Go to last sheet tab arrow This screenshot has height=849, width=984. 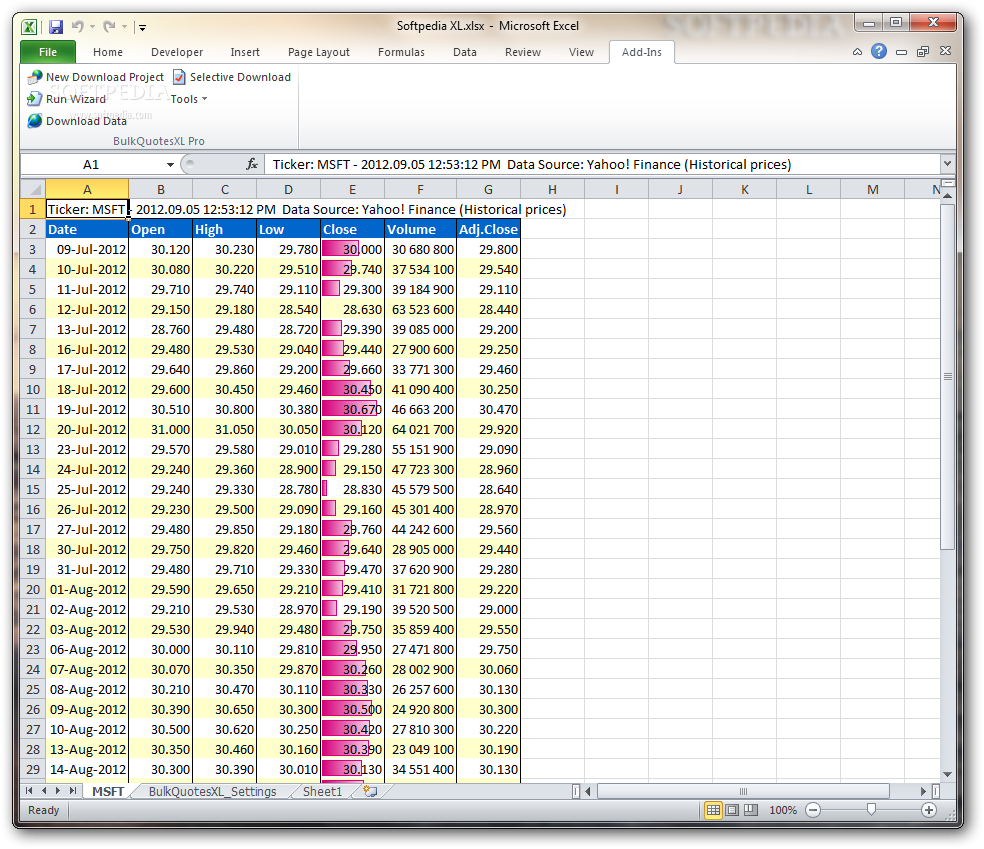click(x=73, y=791)
